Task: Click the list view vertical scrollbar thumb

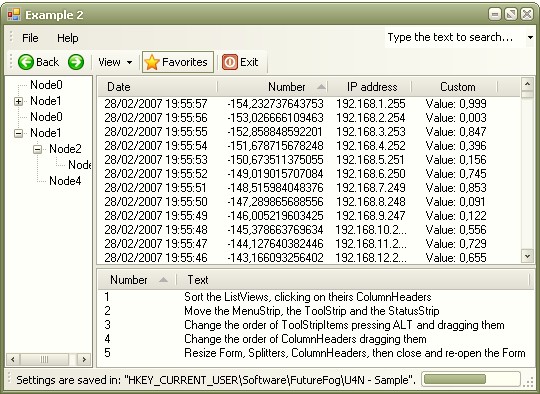Action: click(x=527, y=94)
